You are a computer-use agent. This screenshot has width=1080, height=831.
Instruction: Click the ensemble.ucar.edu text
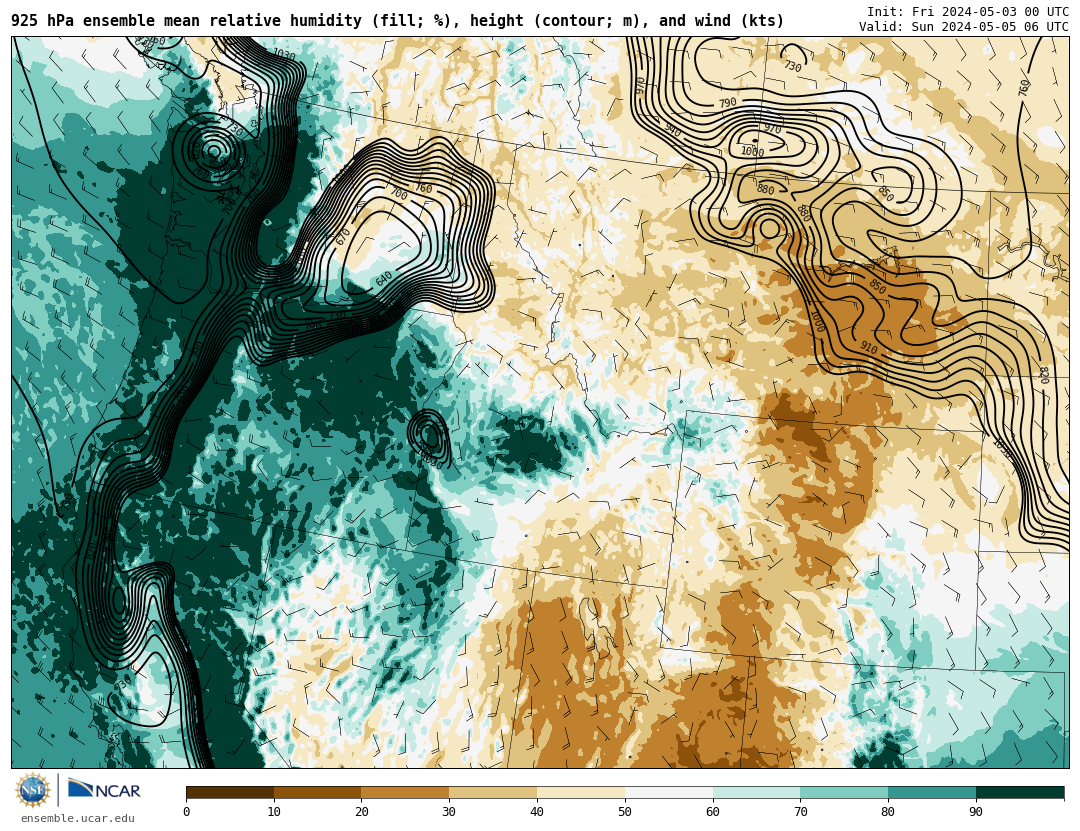click(78, 819)
